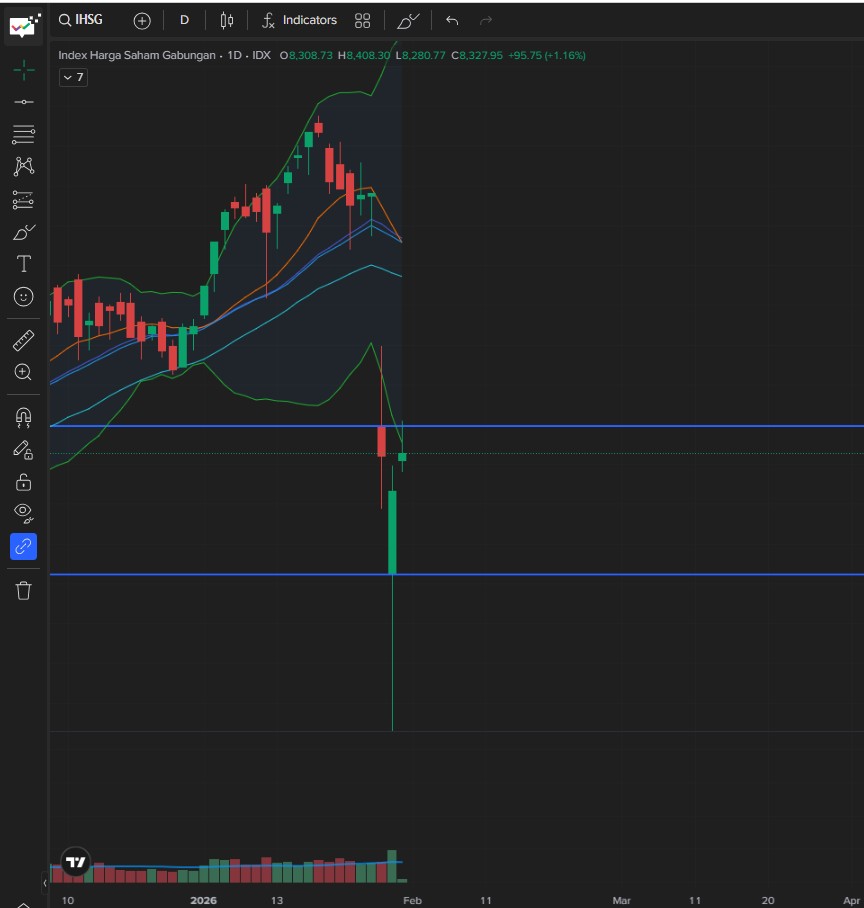Select the crosshair cursor tool
This screenshot has height=908, width=864.
point(24,70)
